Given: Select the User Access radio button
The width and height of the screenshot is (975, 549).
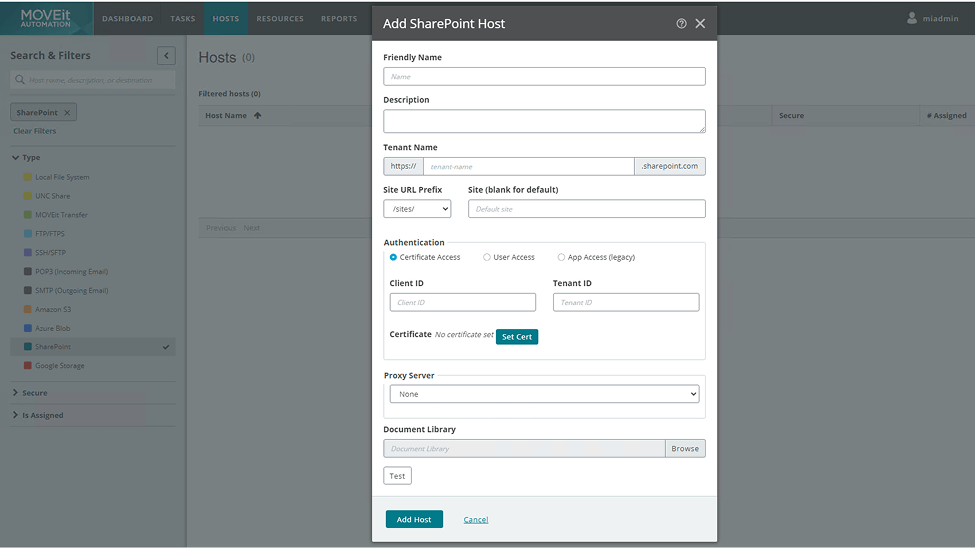Looking at the screenshot, I should click(487, 257).
